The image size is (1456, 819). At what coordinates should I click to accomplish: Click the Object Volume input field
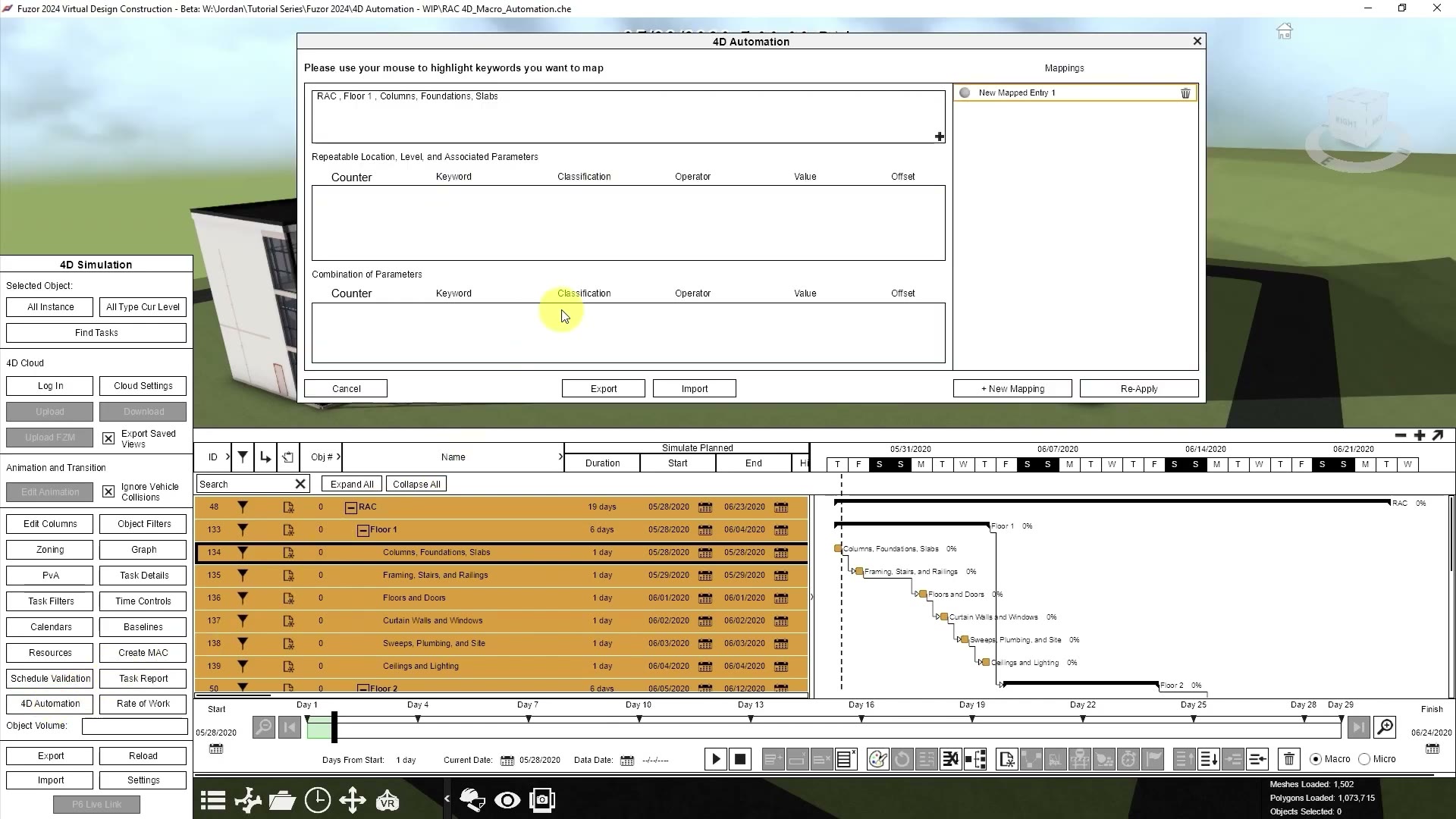[x=135, y=726]
